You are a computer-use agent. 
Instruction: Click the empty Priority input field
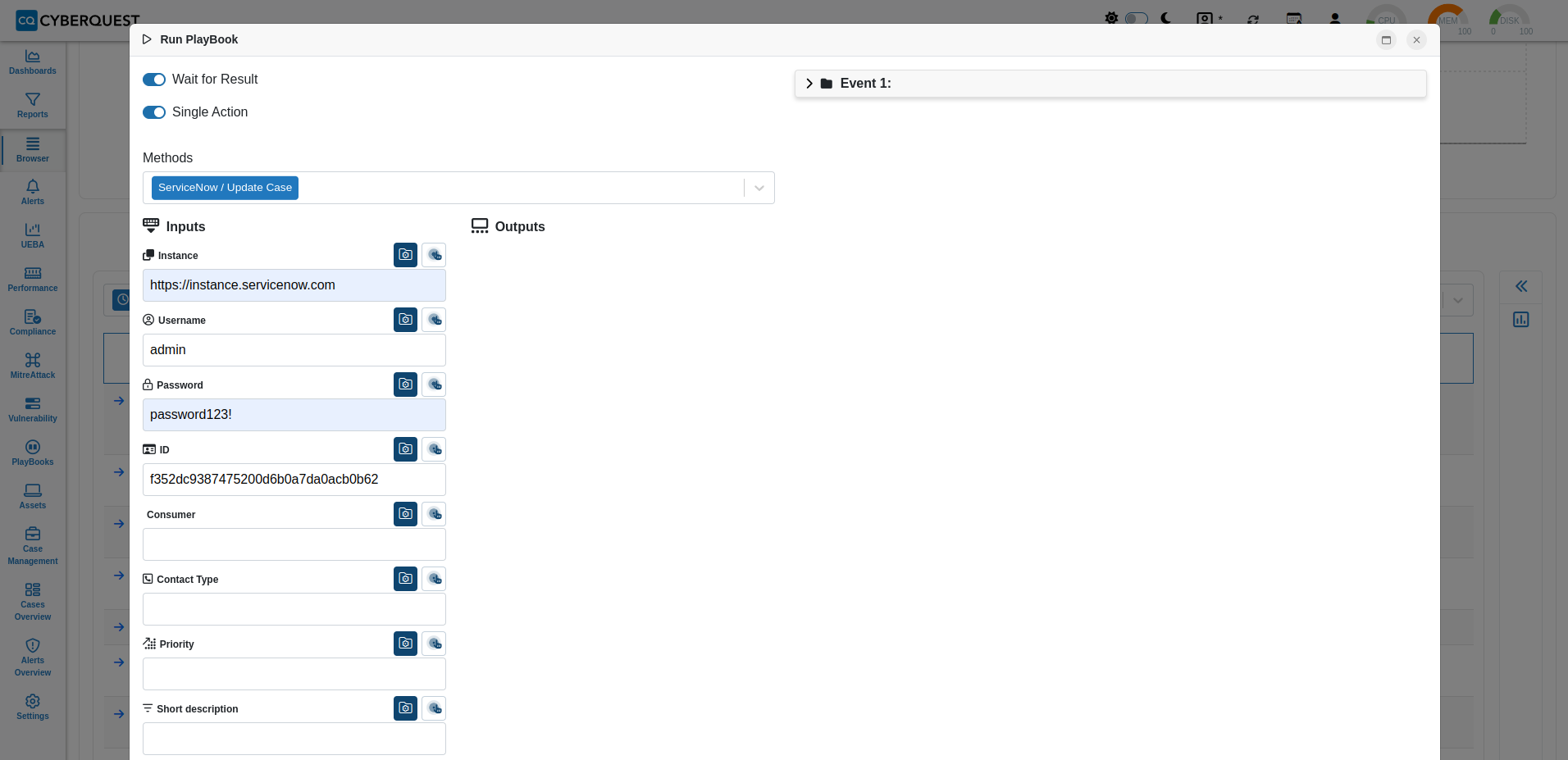point(294,674)
